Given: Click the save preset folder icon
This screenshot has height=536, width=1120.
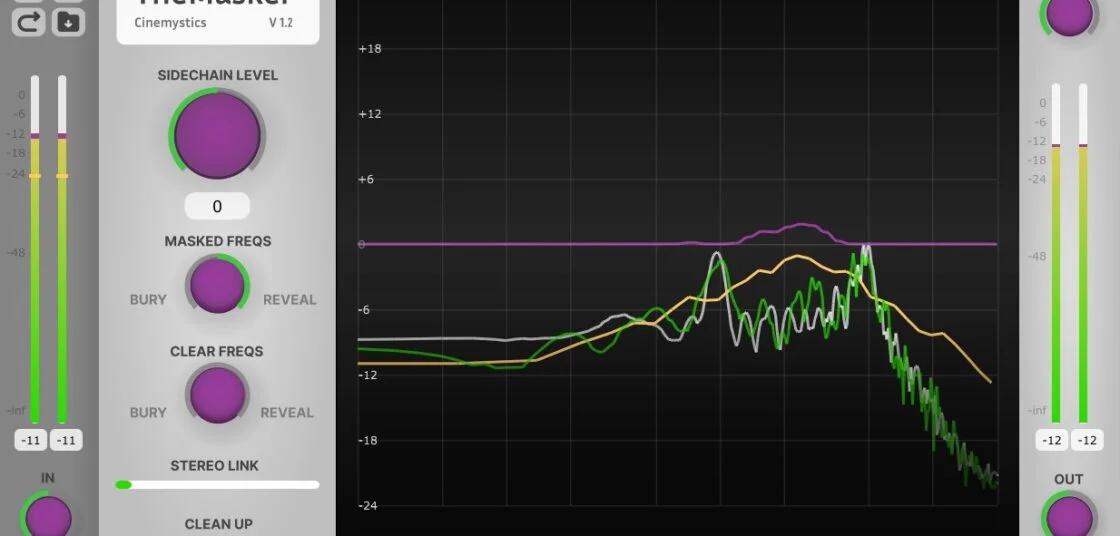Looking at the screenshot, I should click(x=68, y=20).
